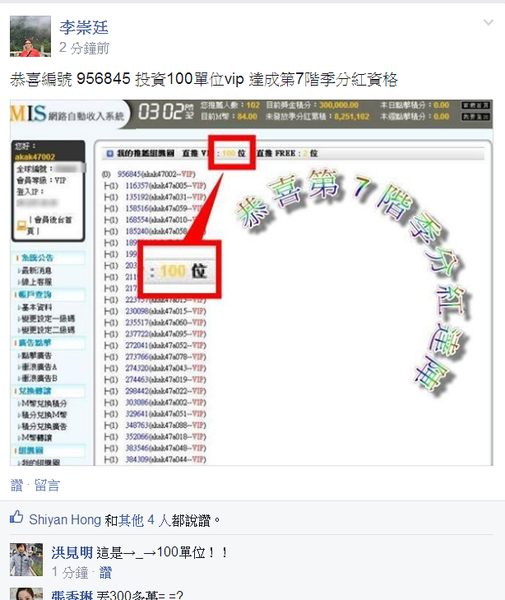Click the thumbs-up like icon
Image resolution: width=505 pixels, height=600 pixels.
pyautogui.click(x=16, y=517)
